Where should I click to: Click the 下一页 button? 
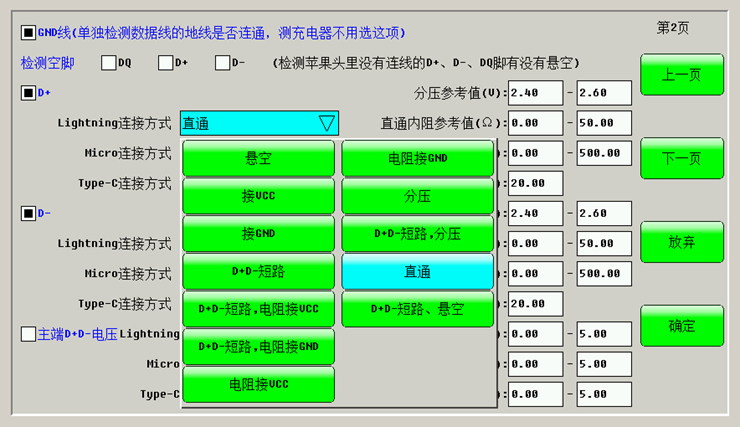pos(681,159)
